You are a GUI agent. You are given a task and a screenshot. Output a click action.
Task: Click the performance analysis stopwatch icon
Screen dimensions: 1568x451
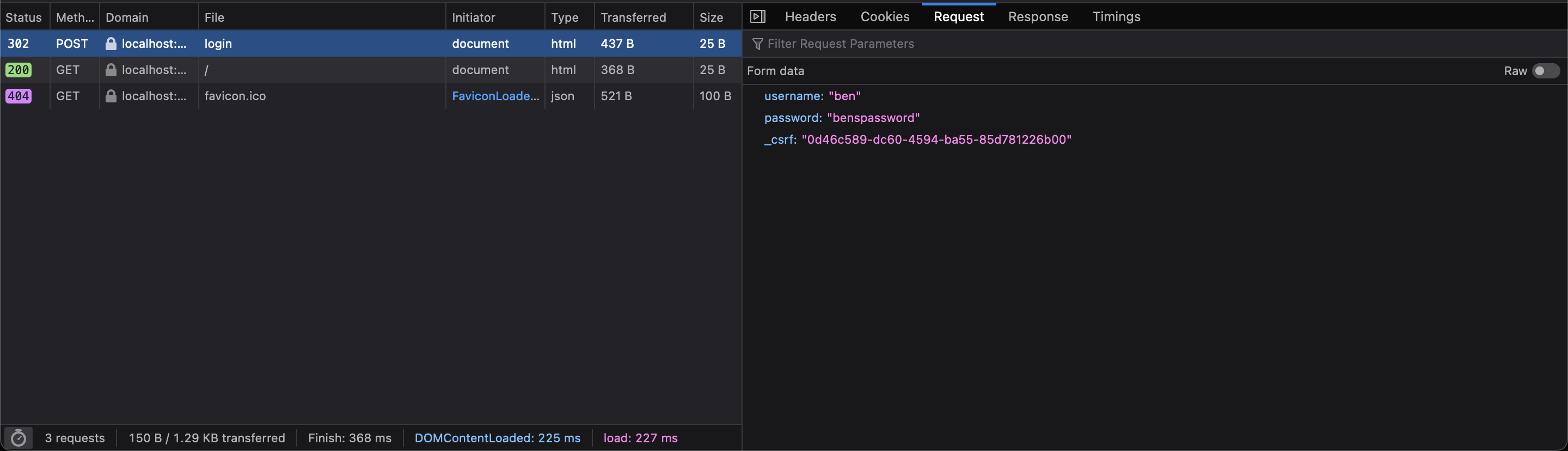pyautogui.click(x=19, y=437)
